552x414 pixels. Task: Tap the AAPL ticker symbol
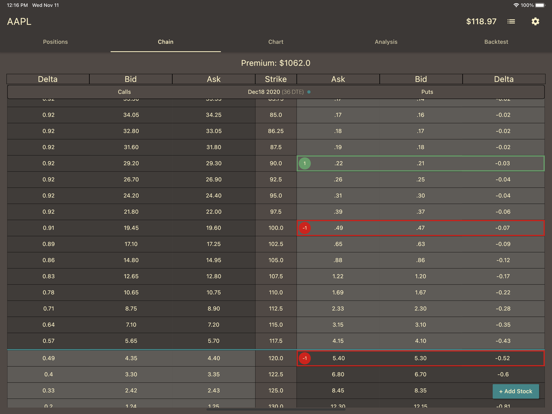(x=19, y=21)
